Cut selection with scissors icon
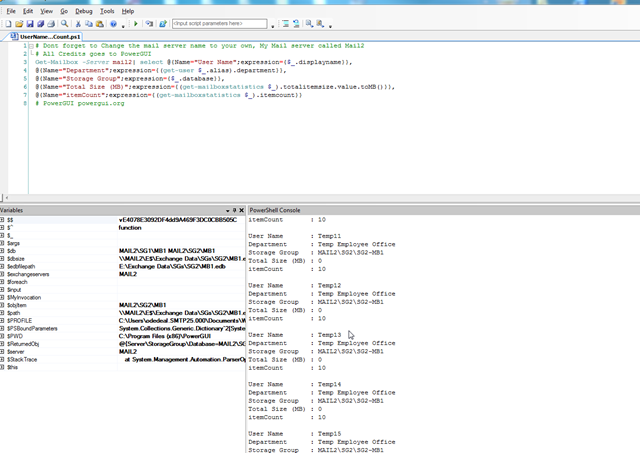Viewport: 640px width, 453px height. tap(78, 24)
